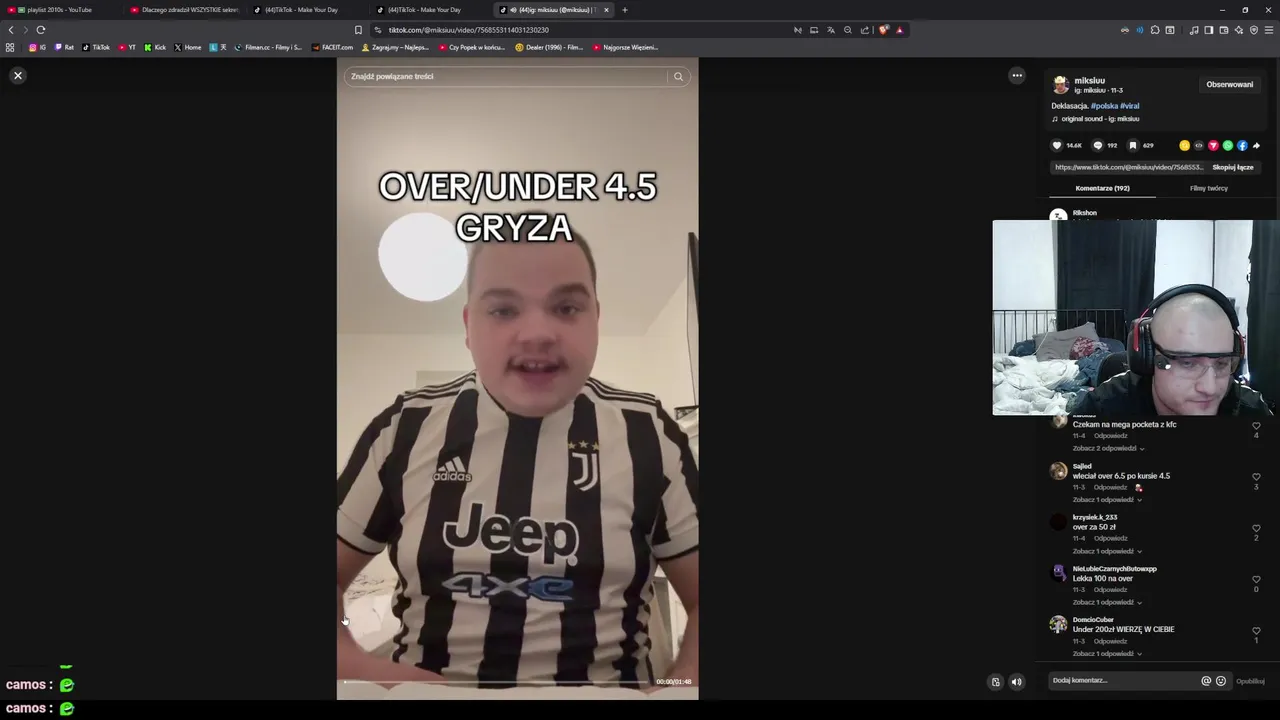Switch to 'Filmy twórcy' tab
Screen dimensions: 1280x720
tap(1208, 188)
